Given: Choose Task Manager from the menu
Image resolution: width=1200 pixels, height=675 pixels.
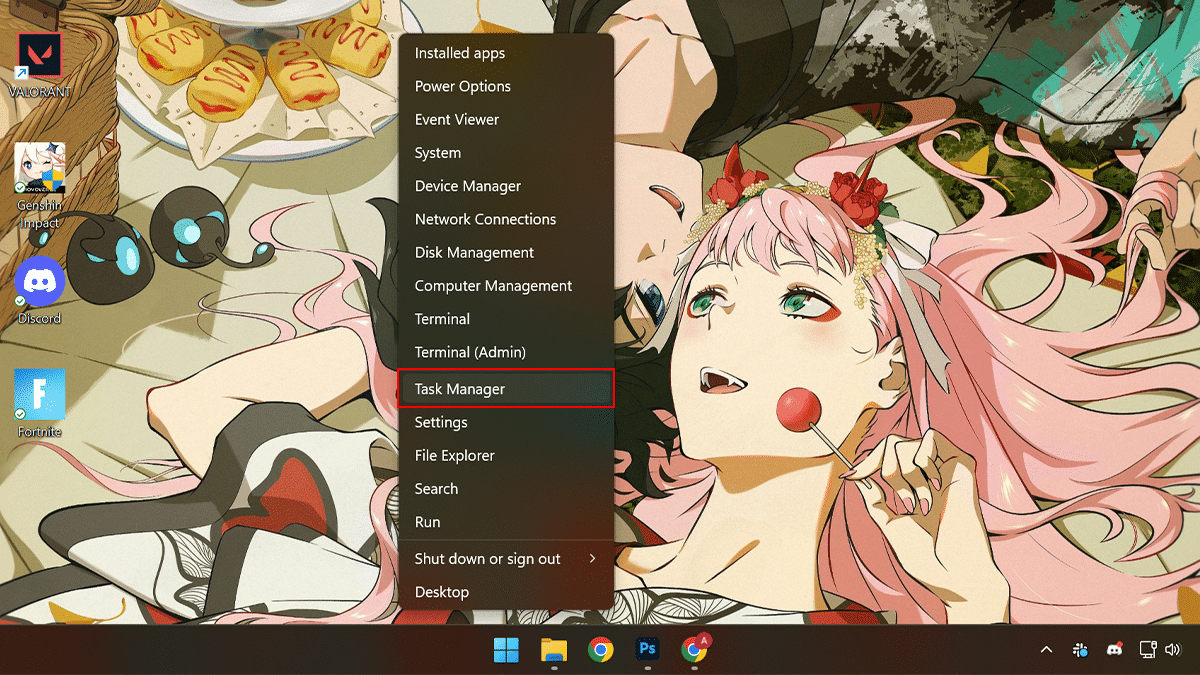Looking at the screenshot, I should (505, 389).
